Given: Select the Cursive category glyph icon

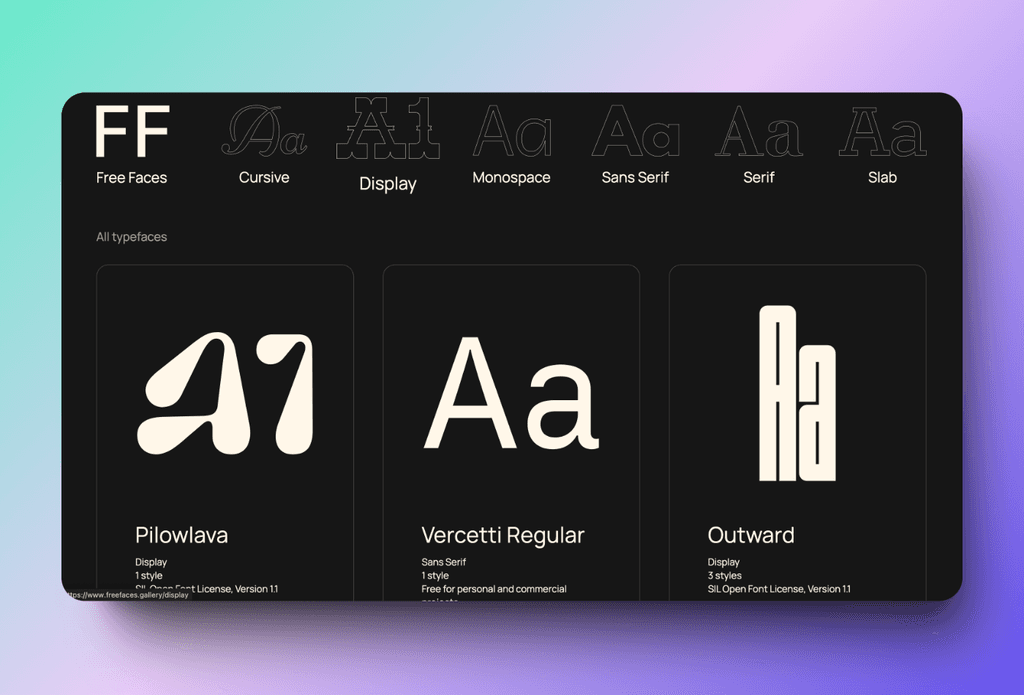Looking at the screenshot, I should [x=263, y=132].
